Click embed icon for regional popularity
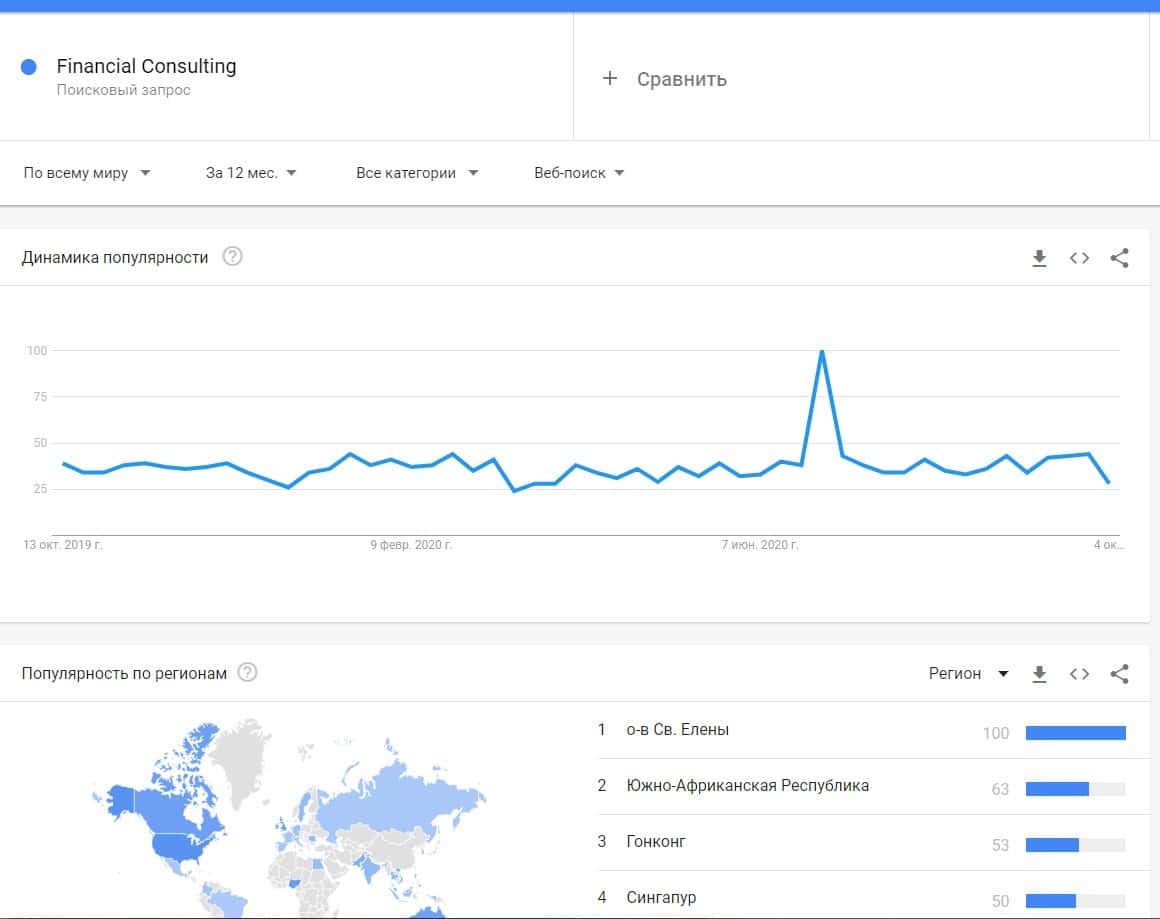Viewport: 1160px width, 919px height. click(1079, 674)
